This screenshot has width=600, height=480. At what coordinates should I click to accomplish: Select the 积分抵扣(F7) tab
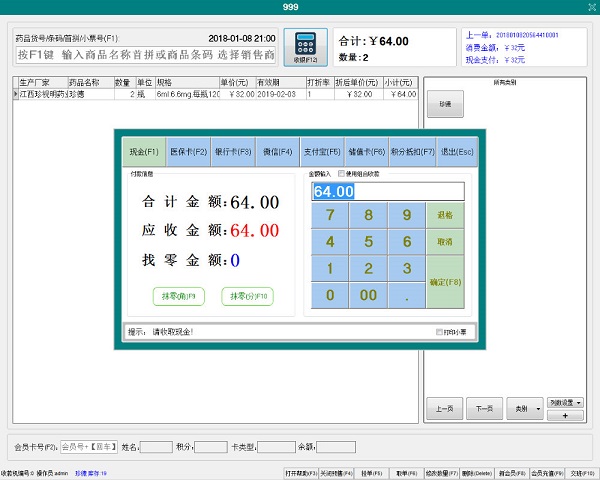tap(412, 152)
